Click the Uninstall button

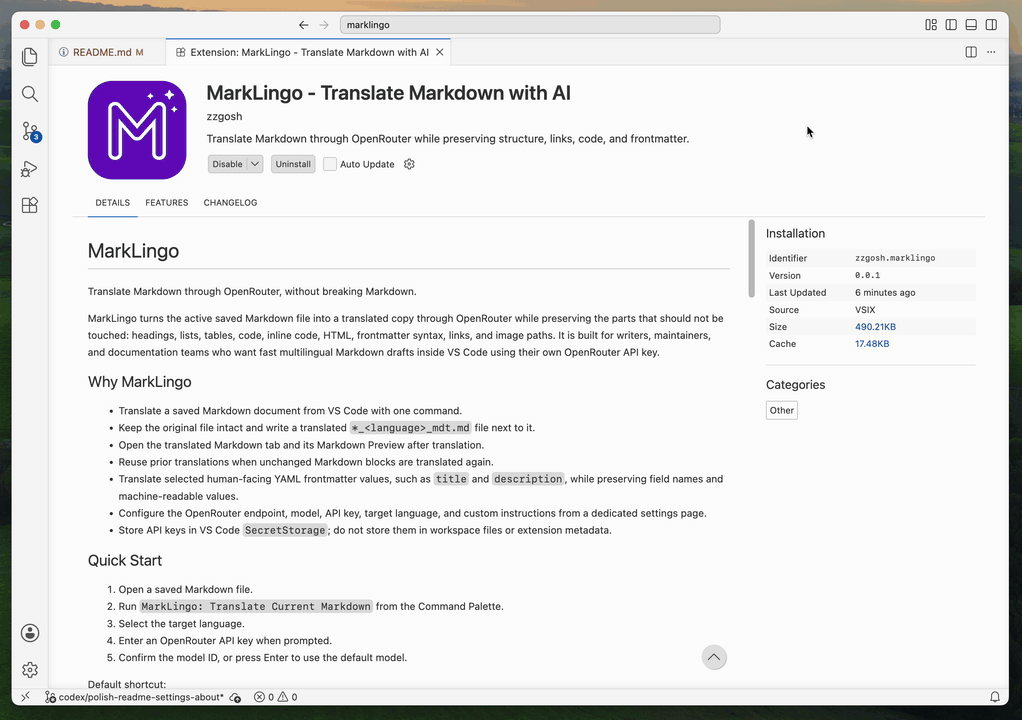pos(293,164)
